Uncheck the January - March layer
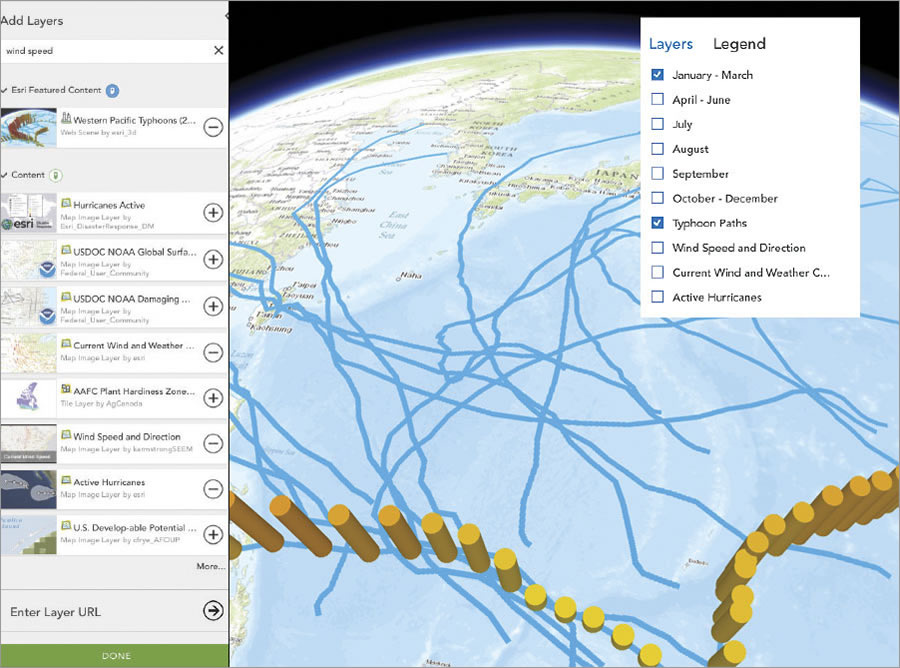This screenshot has height=668, width=900. 657,74
